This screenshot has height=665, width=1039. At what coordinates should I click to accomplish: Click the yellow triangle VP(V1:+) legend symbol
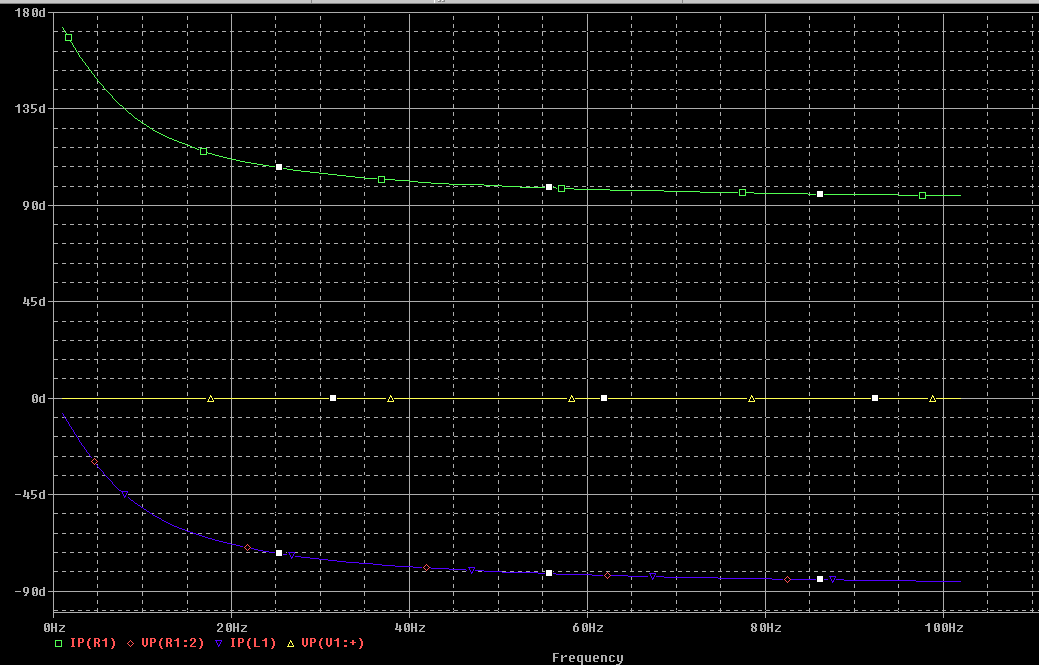coord(290,644)
